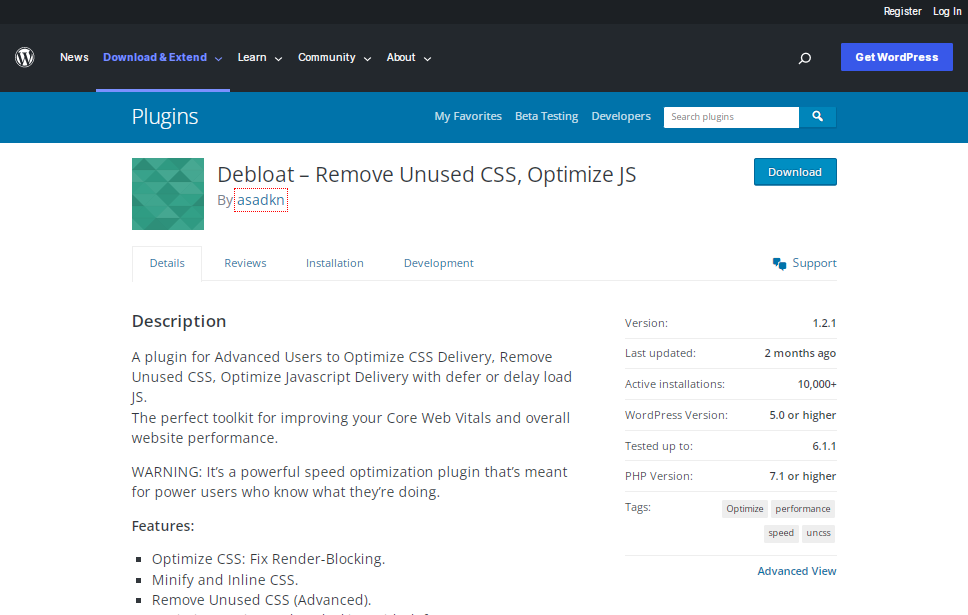Click the Debloat plugin thumbnail icon

tap(168, 194)
